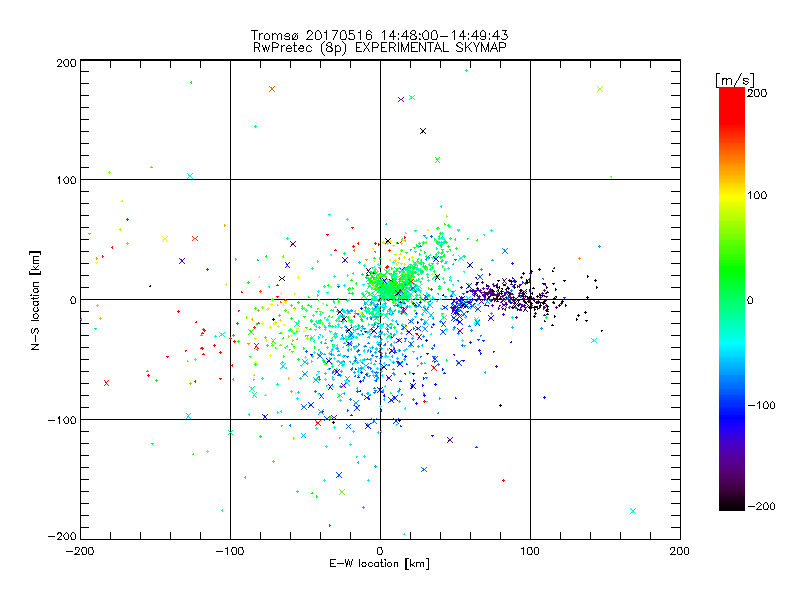Image resolution: width=800 pixels, height=600 pixels.
Task: Click the subtitle 'RwPretec (8p) EXPERIMENTAL SKYMAP'
Action: pos(379,48)
